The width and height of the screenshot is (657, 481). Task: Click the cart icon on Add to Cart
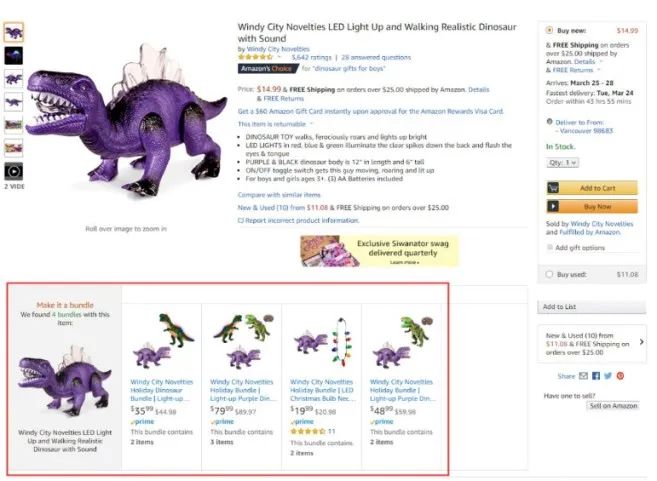(553, 188)
